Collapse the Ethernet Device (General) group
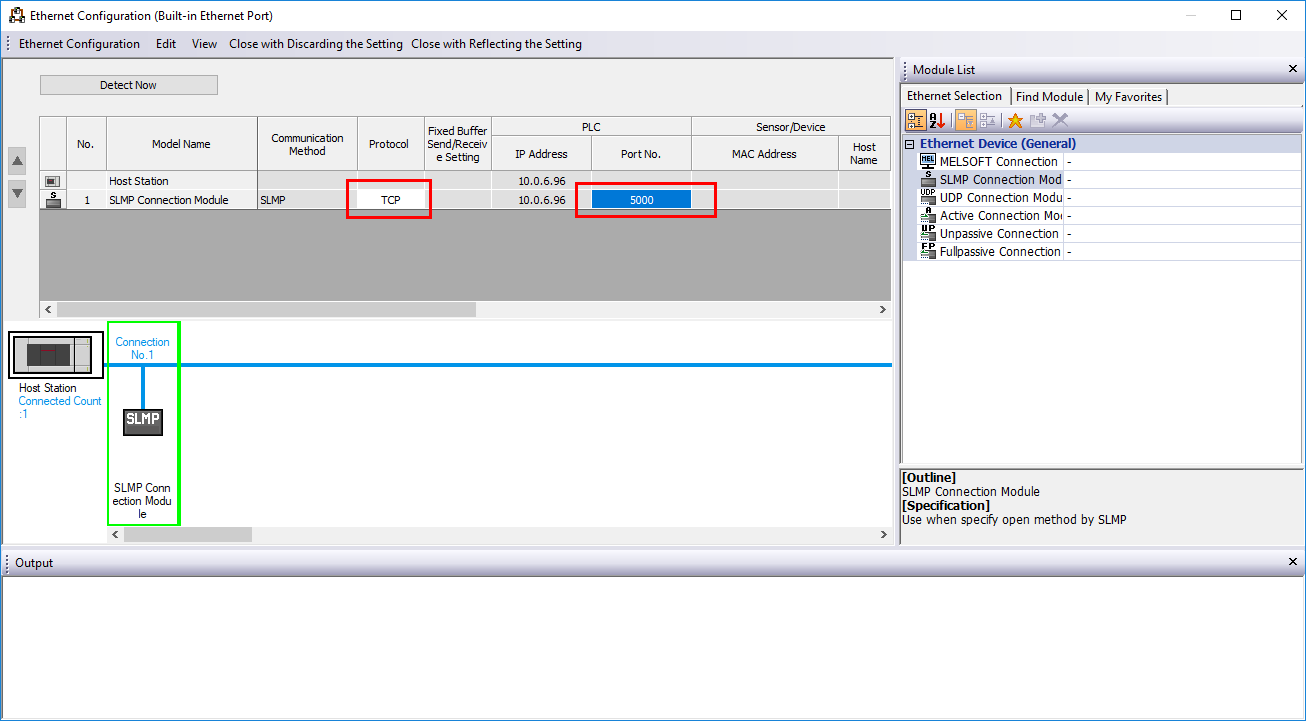The image size is (1306, 721). point(910,144)
